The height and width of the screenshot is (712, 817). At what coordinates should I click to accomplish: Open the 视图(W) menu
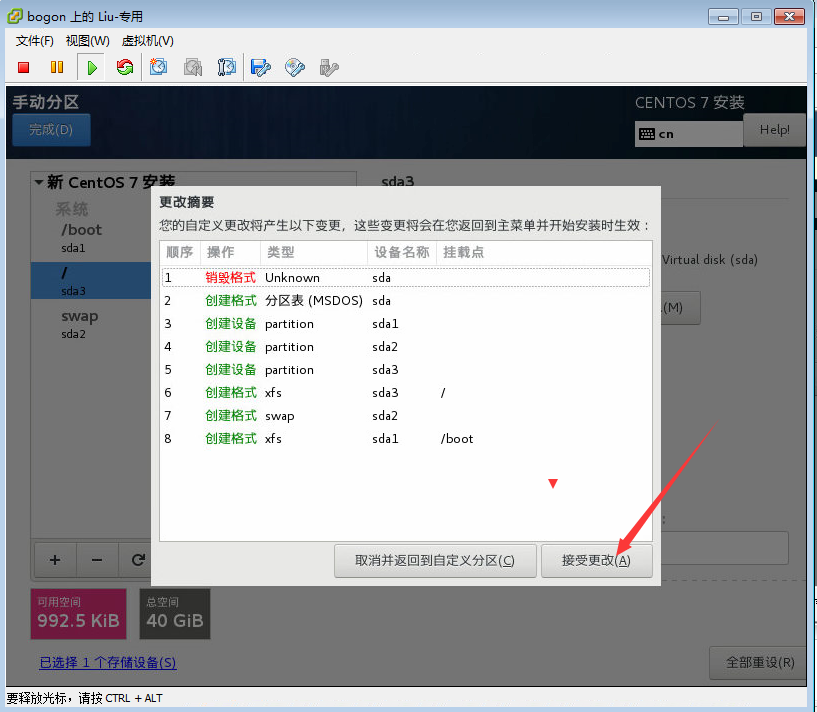[88, 41]
